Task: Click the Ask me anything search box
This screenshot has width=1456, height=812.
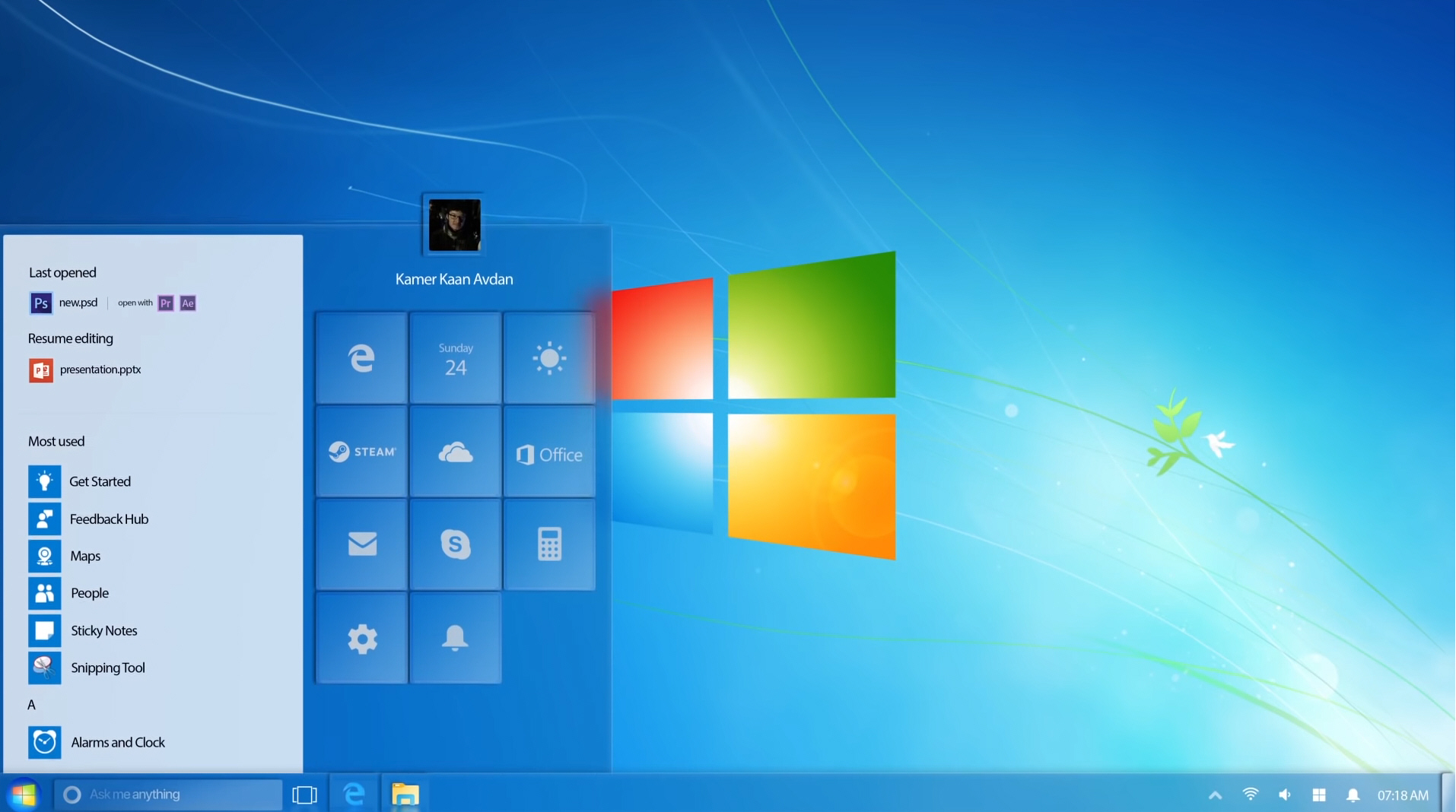Action: point(168,795)
